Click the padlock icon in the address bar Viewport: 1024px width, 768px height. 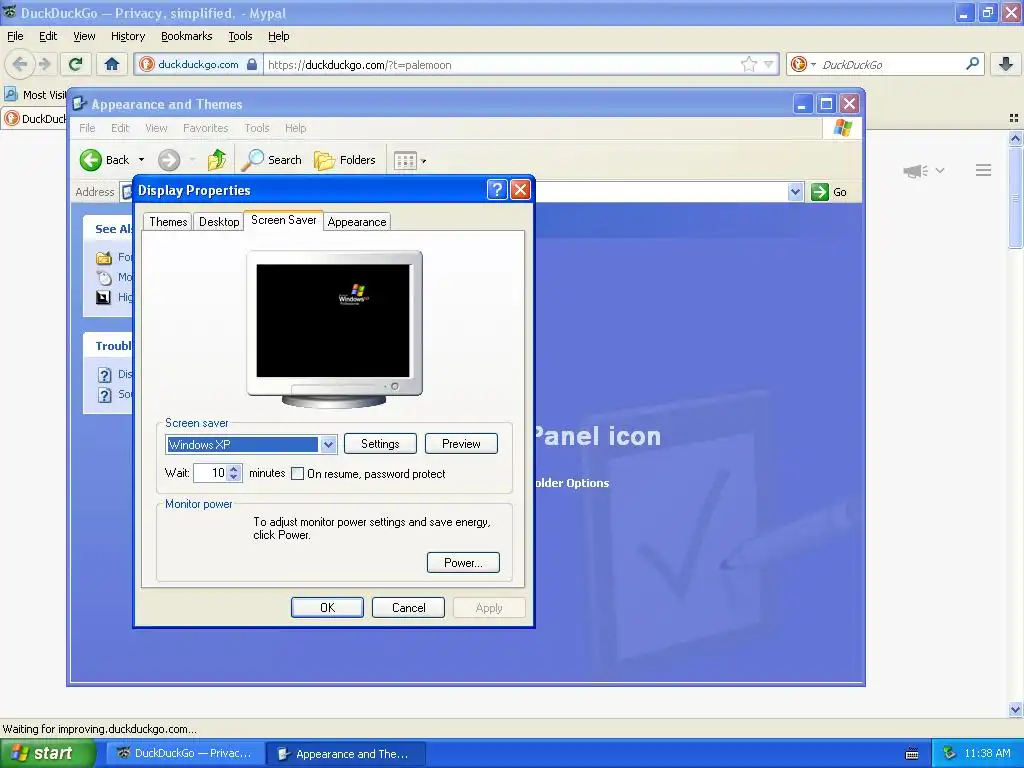click(252, 64)
